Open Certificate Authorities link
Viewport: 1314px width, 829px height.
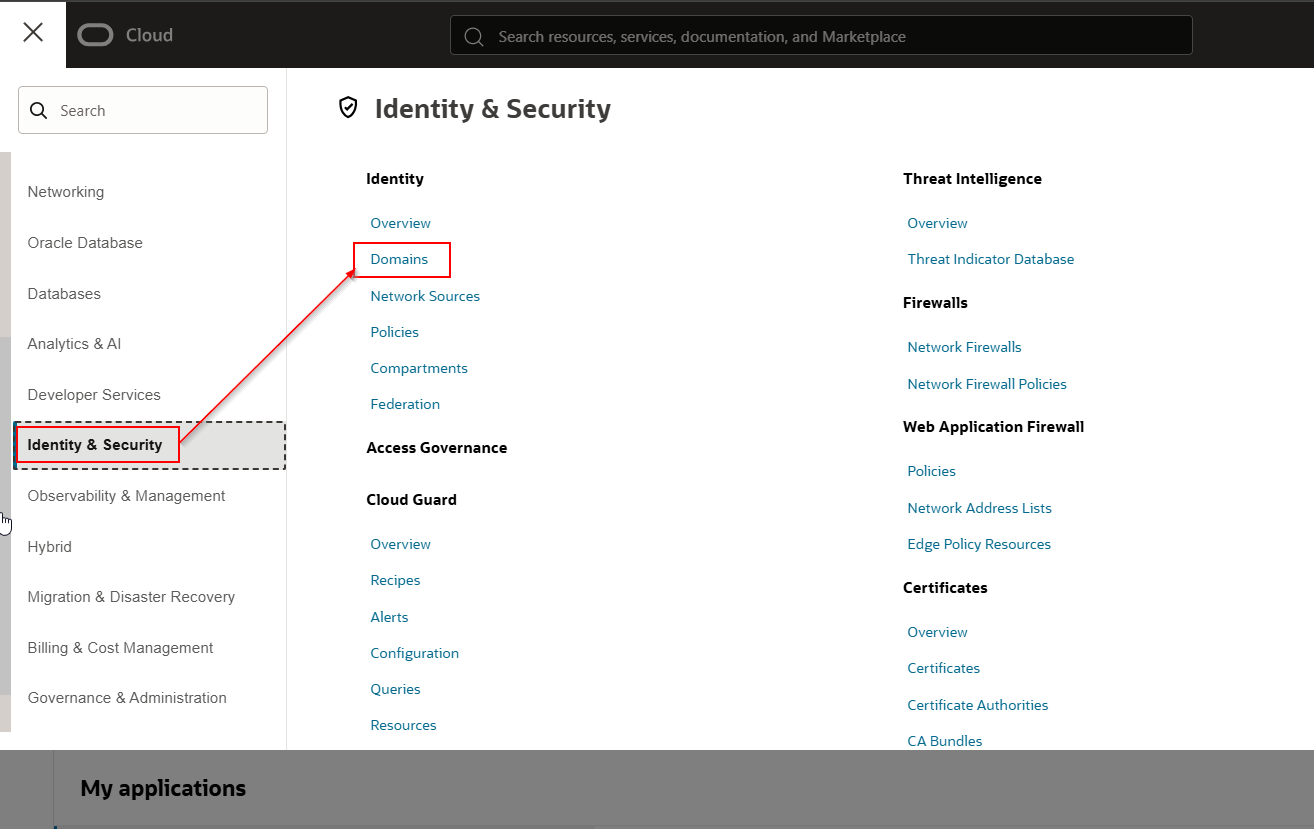pyautogui.click(x=977, y=705)
